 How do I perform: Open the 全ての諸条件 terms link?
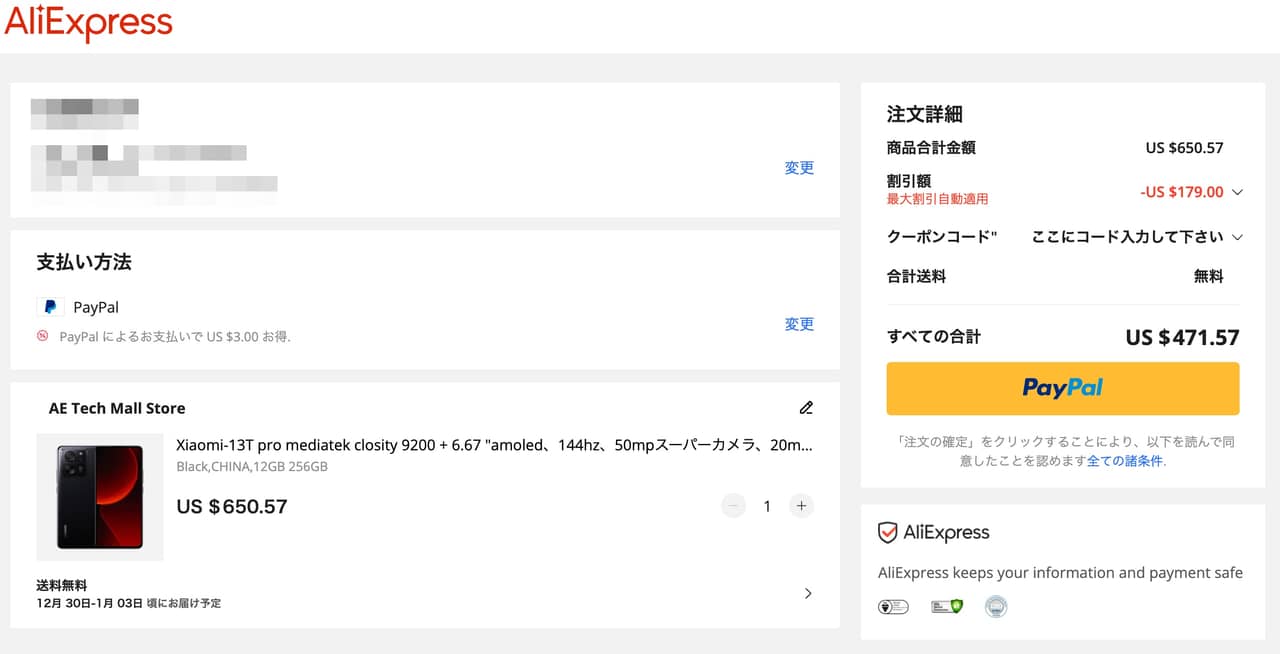click(x=1125, y=461)
